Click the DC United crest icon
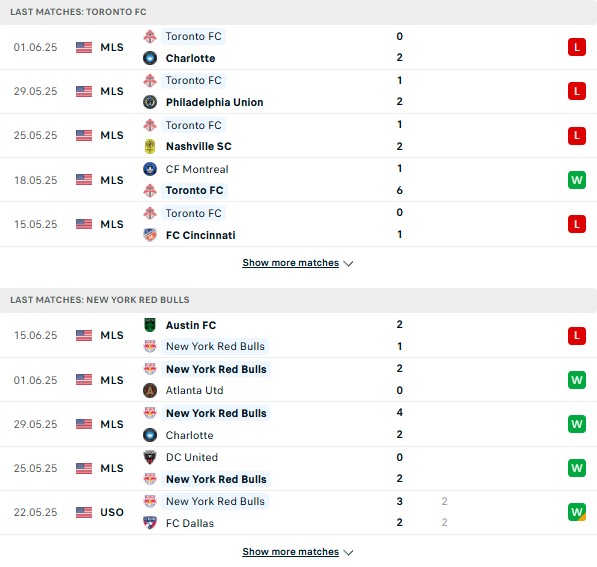The width and height of the screenshot is (597, 567). [150, 457]
